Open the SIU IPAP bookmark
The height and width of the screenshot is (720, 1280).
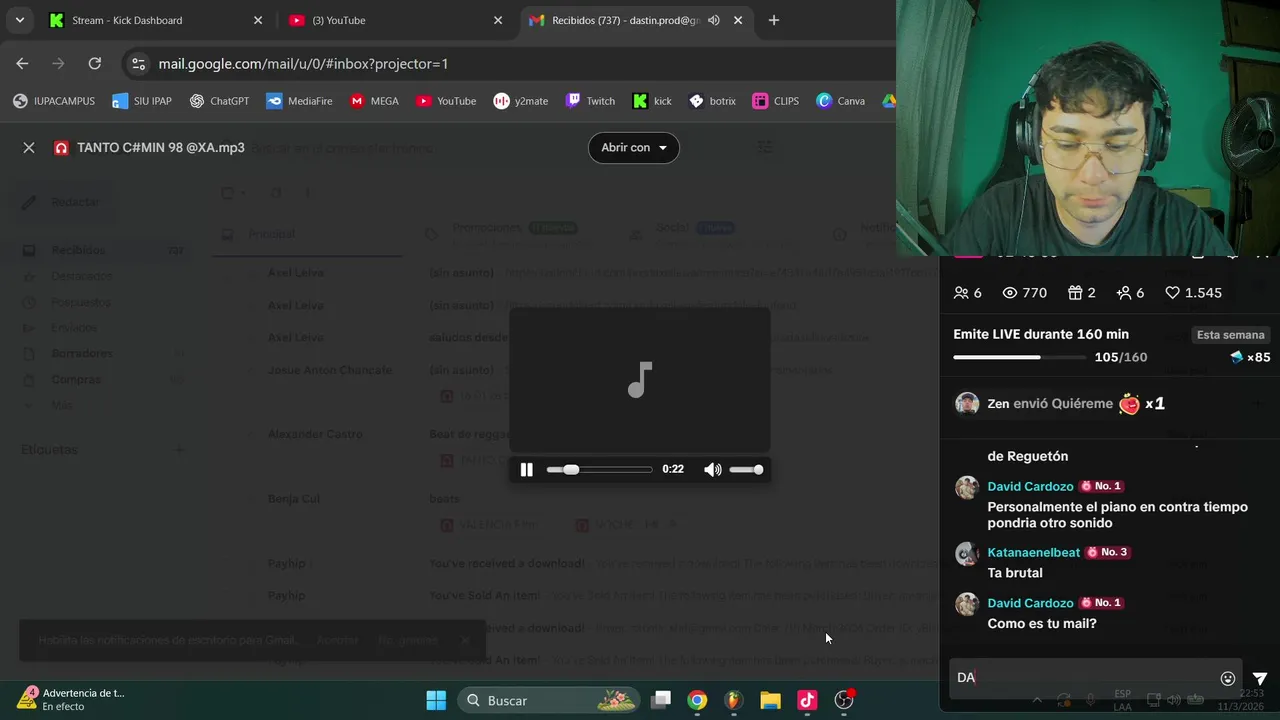pyautogui.click(x=144, y=101)
